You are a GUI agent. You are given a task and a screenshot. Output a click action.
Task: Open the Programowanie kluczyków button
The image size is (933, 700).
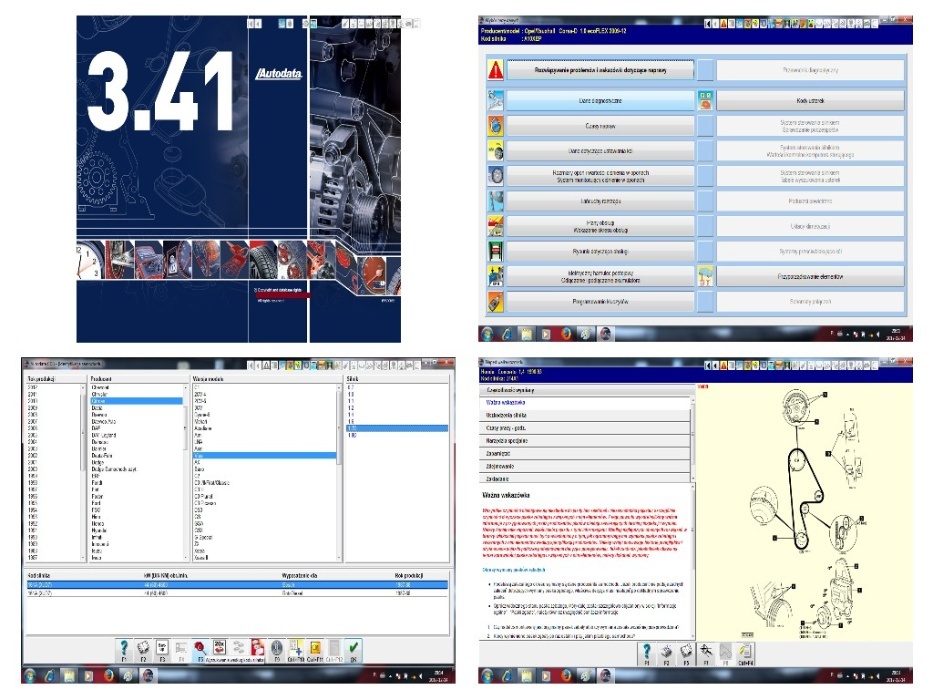[x=600, y=302]
